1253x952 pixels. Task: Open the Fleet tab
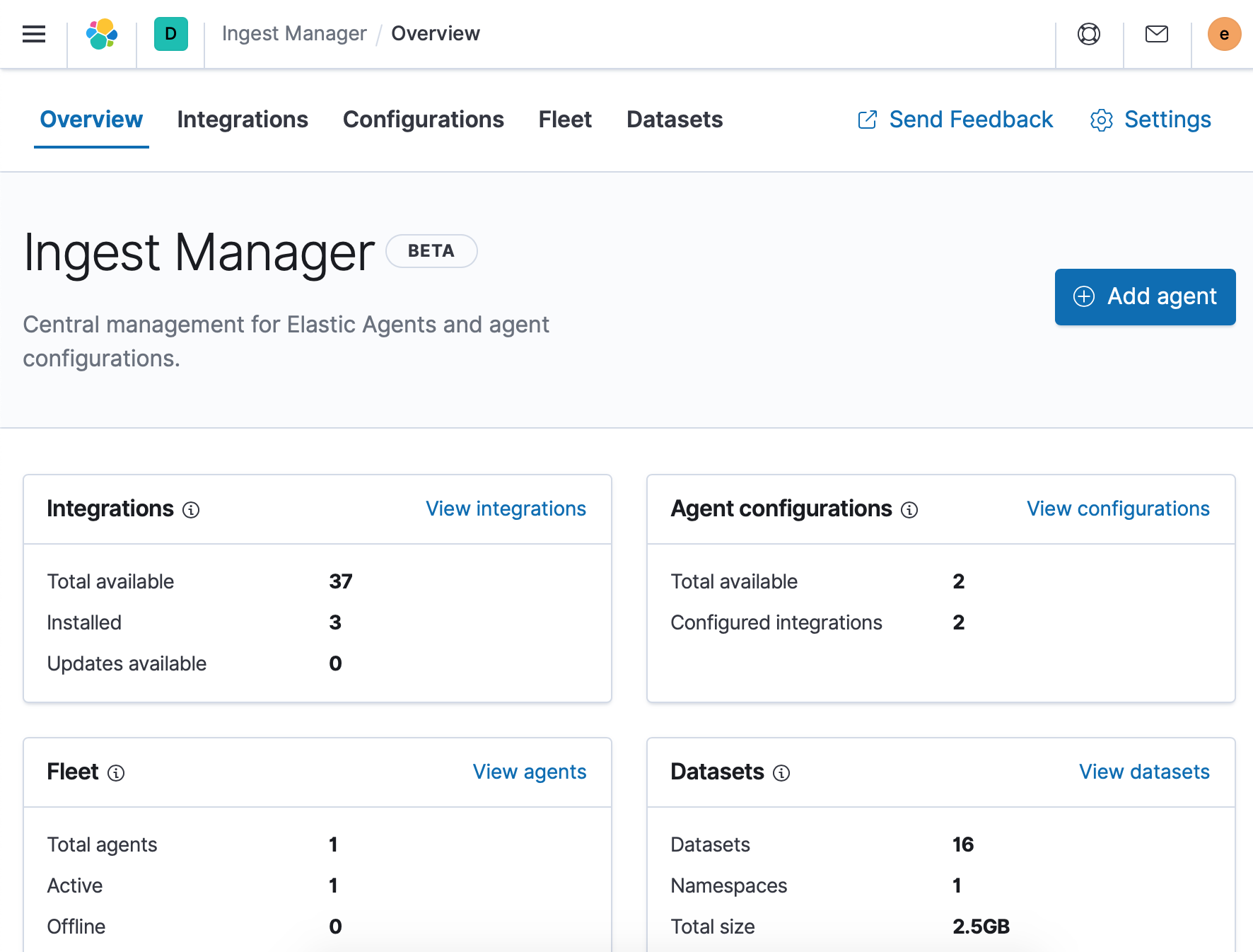[x=565, y=120]
